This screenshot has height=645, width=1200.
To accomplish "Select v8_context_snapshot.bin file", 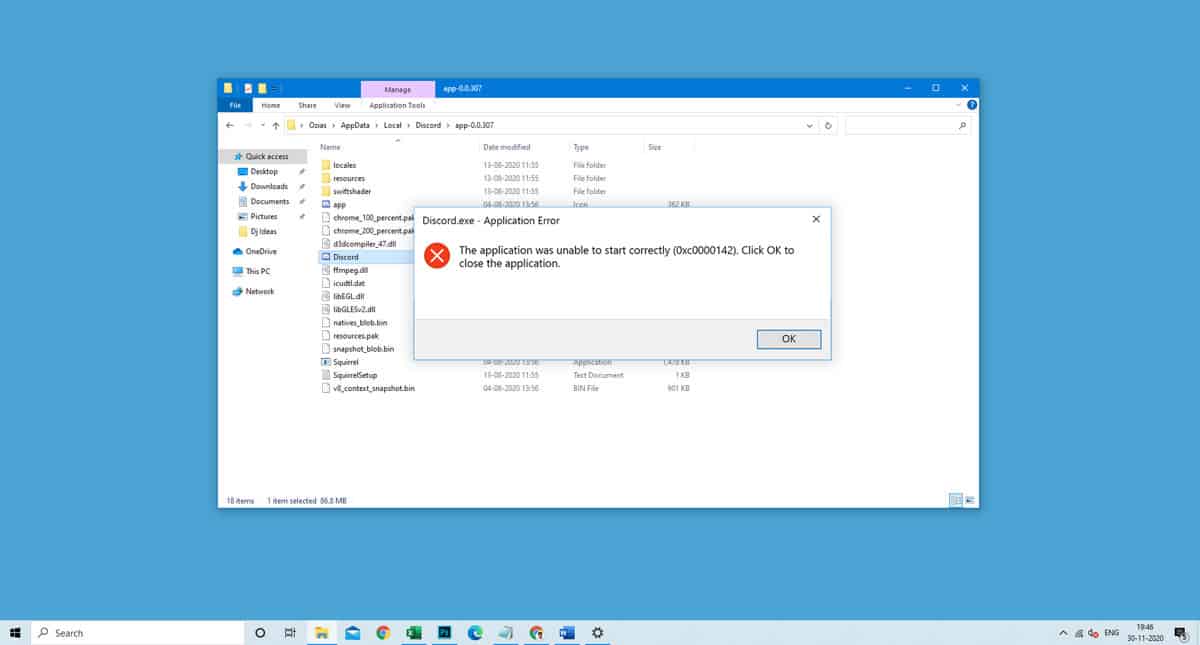I will tap(367, 388).
